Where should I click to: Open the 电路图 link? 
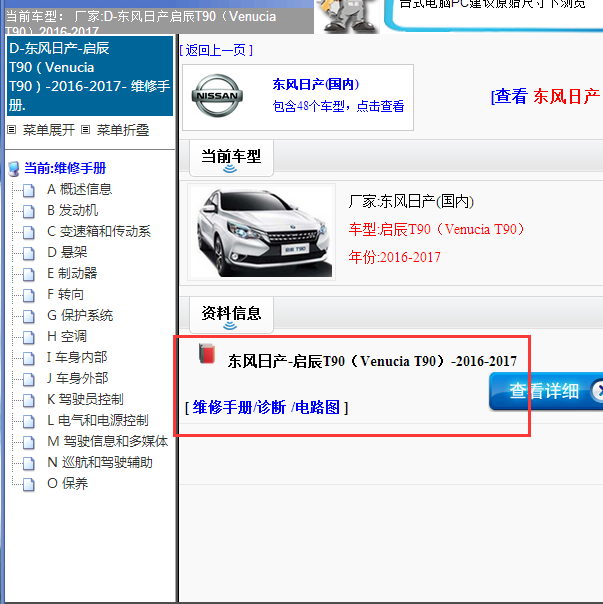click(x=317, y=407)
